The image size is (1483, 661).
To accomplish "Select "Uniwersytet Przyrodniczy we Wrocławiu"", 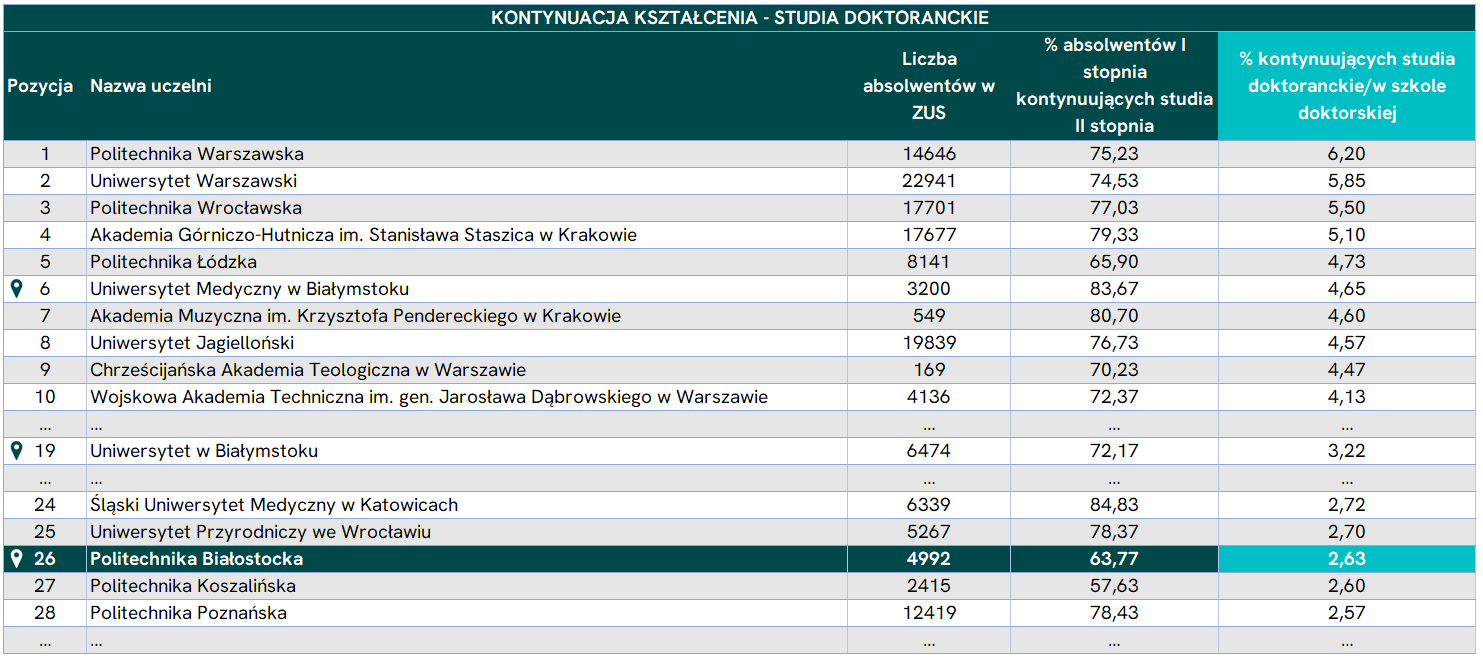I will click(x=260, y=532).
